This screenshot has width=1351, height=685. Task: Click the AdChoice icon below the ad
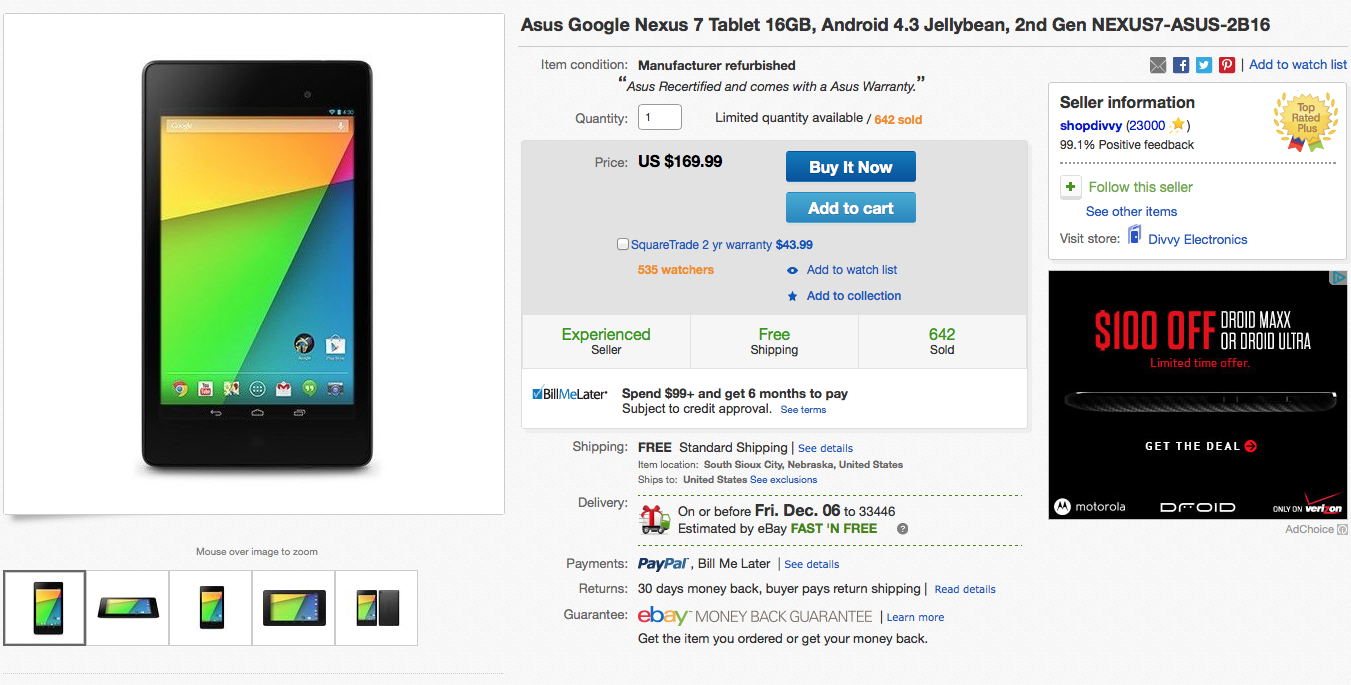[x=1343, y=529]
